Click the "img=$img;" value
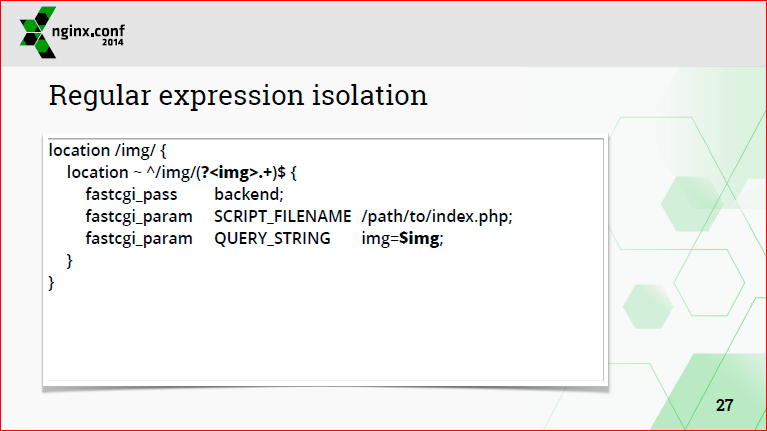Screen dimensions: 767x431 [x=401, y=239]
